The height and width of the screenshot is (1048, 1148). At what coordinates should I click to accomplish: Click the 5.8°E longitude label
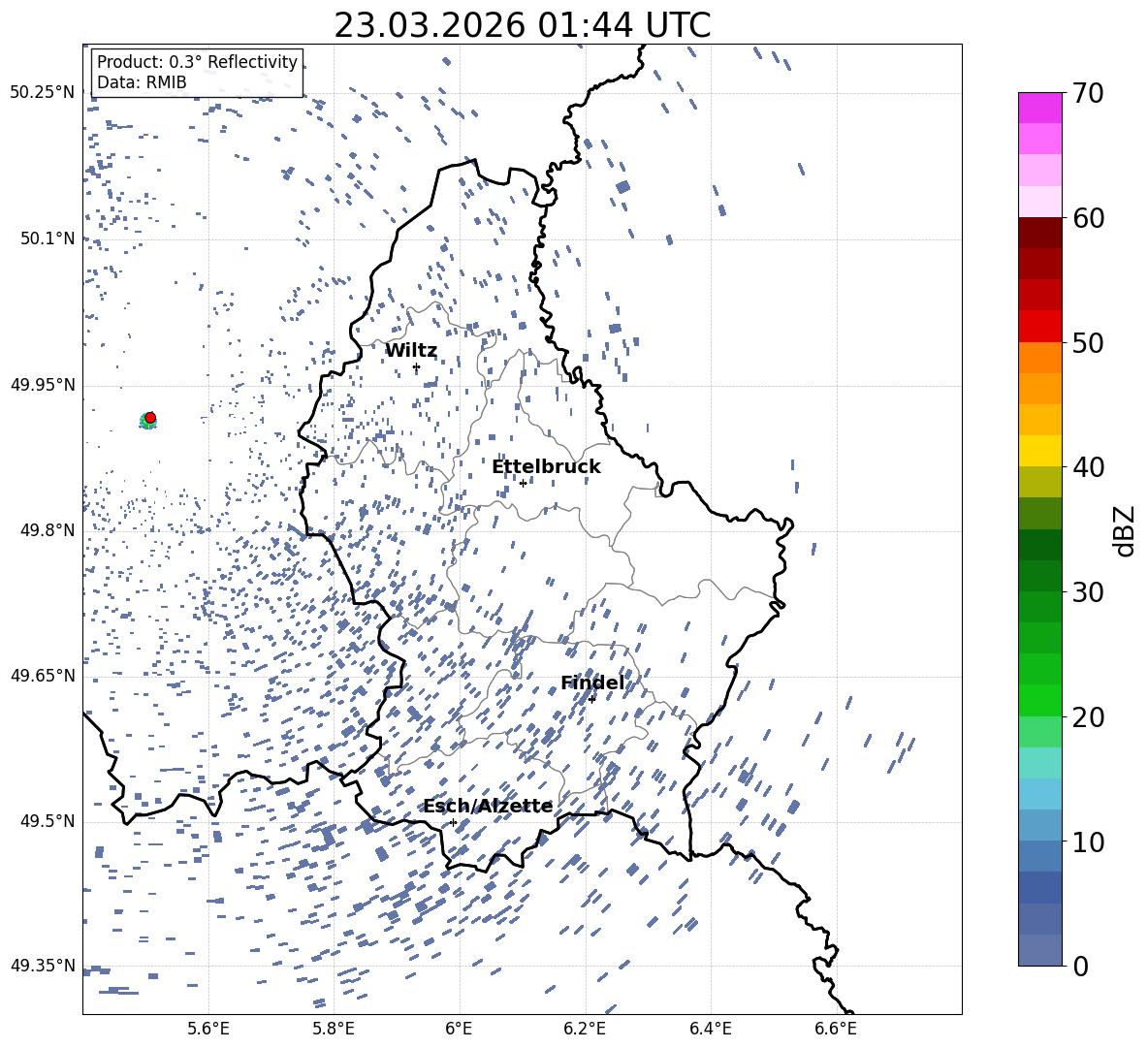(x=334, y=1029)
